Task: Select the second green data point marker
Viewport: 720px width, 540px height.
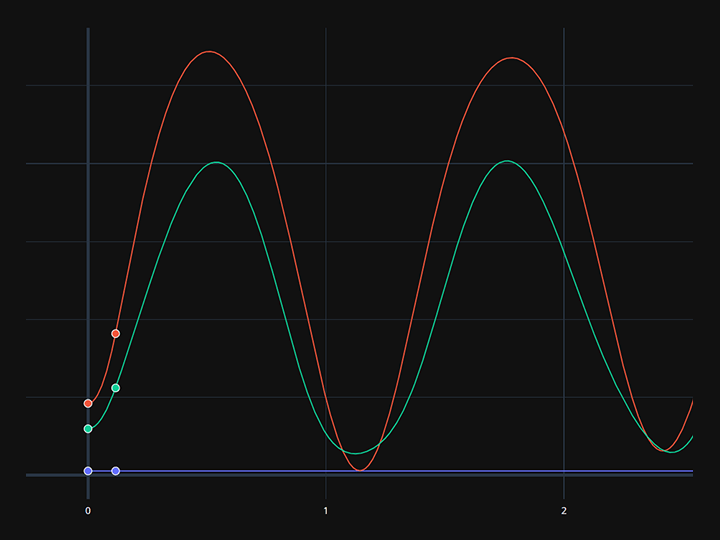Action: pyautogui.click(x=115, y=387)
